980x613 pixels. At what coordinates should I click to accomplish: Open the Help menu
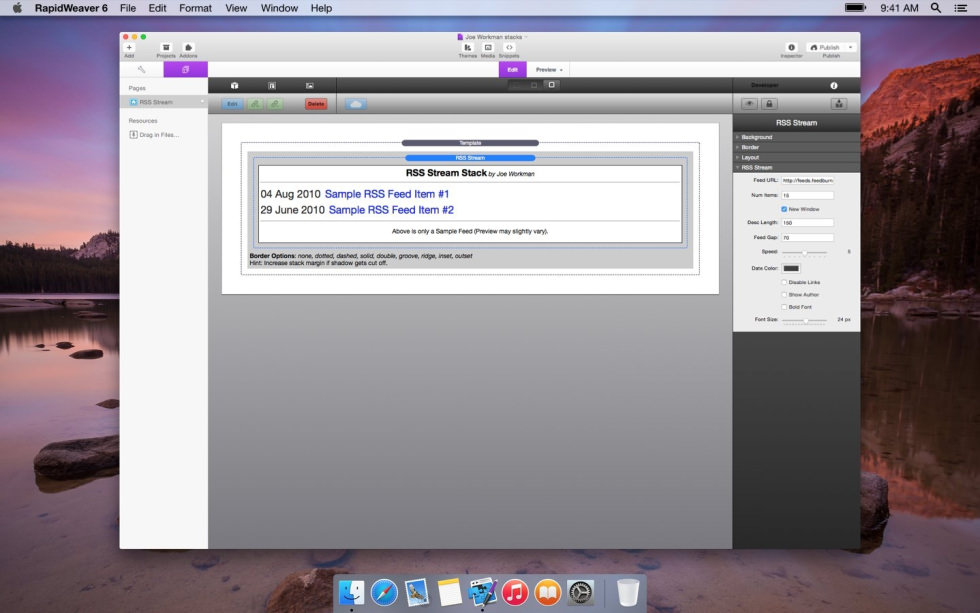tap(321, 8)
